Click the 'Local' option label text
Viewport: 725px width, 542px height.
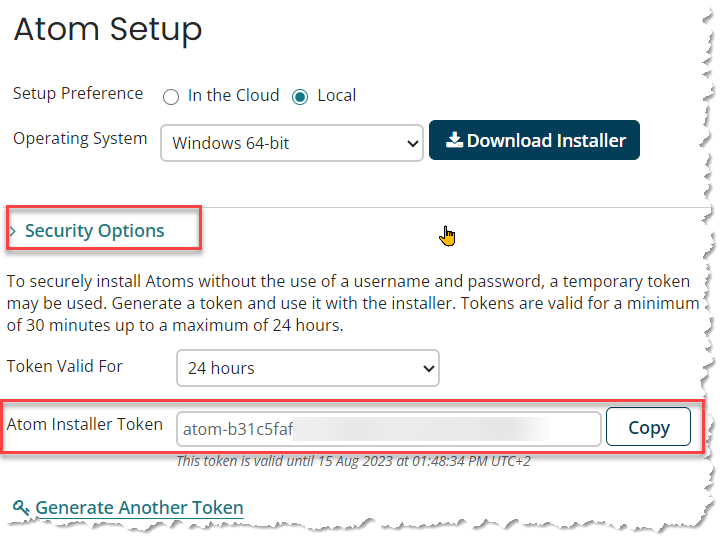click(x=337, y=95)
